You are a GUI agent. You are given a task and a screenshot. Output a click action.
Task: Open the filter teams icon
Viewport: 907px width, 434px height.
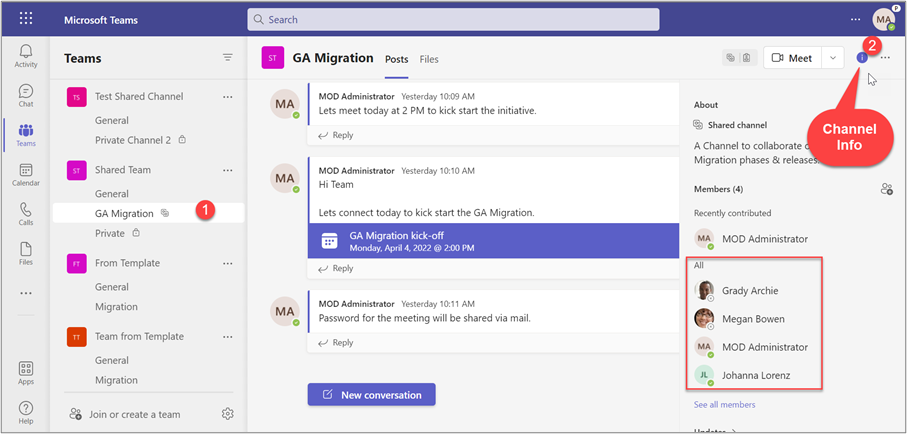(227, 58)
